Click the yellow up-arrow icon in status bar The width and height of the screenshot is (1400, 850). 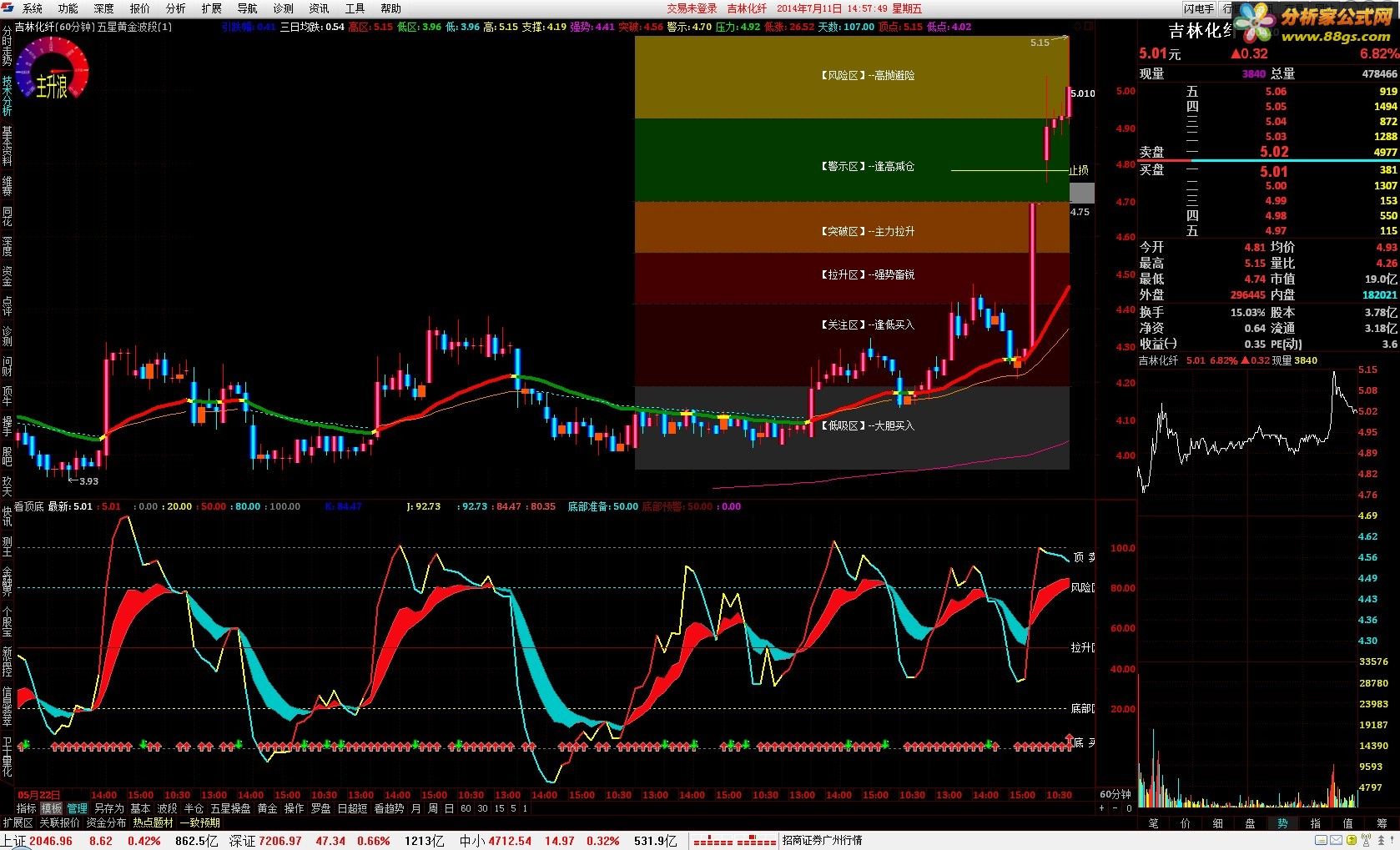coord(1351,840)
